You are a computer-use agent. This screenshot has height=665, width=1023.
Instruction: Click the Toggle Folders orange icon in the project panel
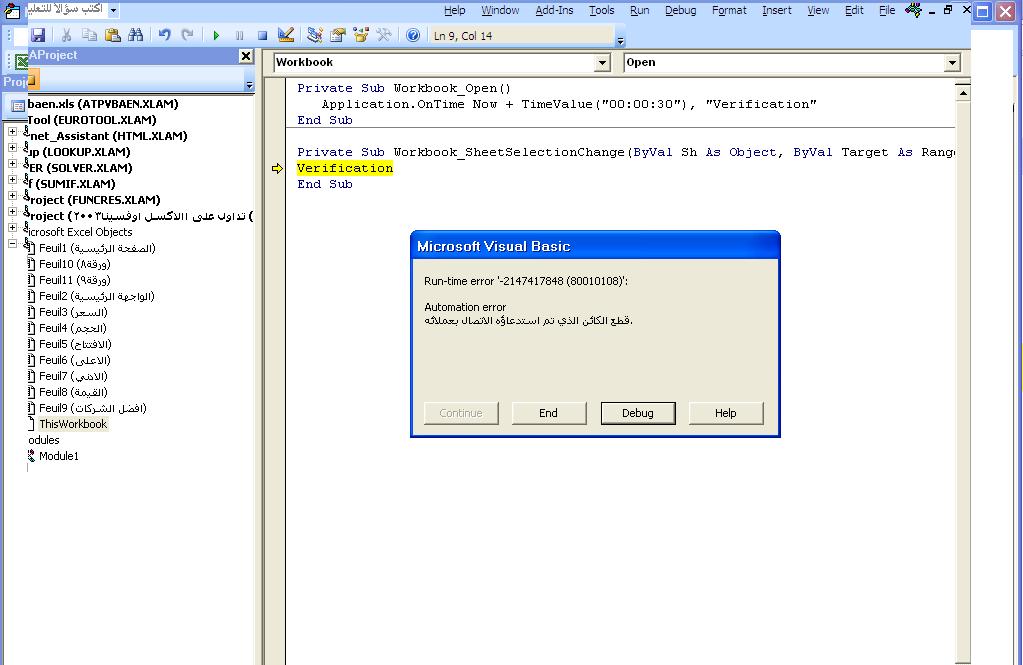click(x=32, y=81)
